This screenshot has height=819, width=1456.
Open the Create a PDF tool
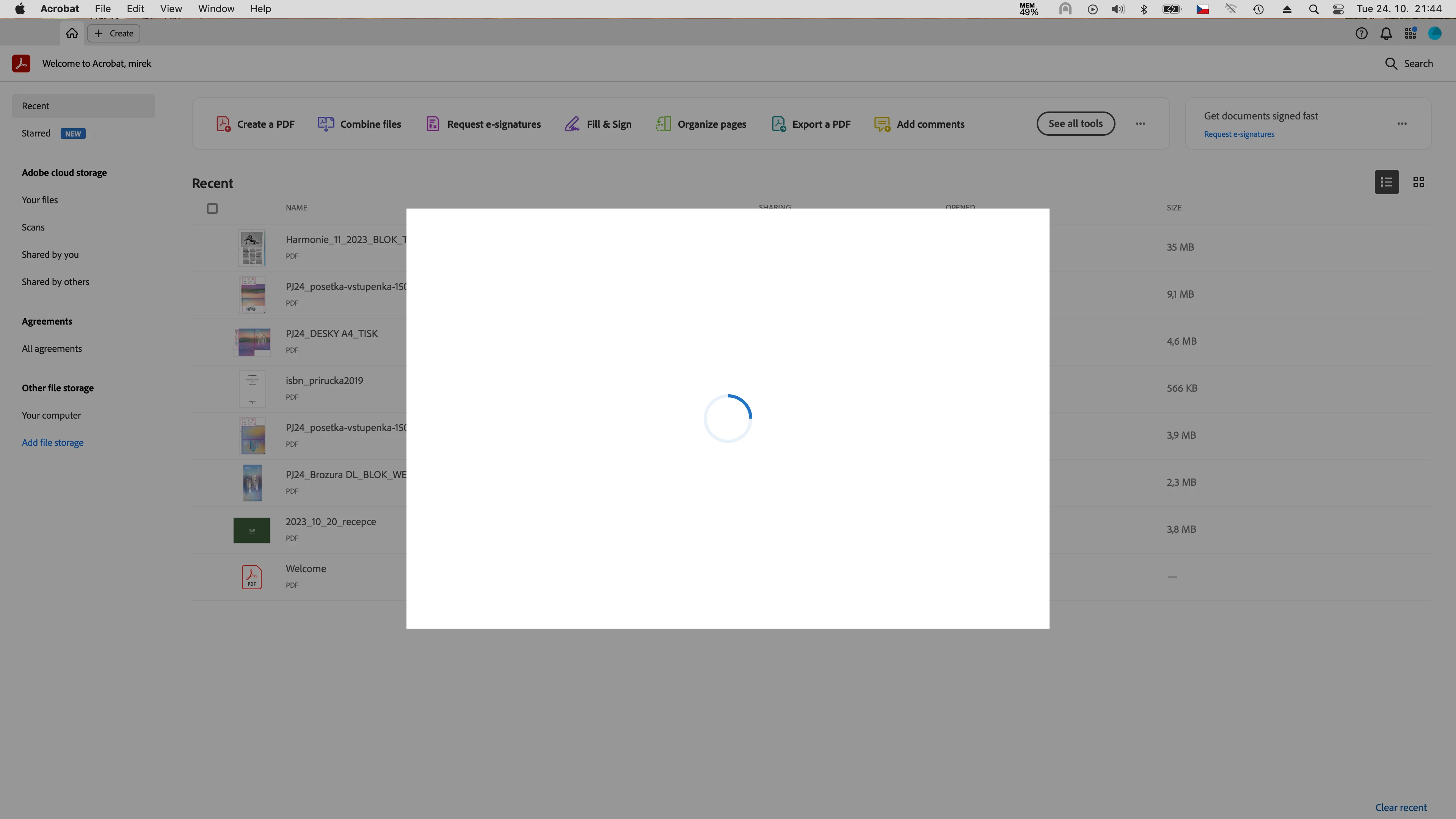256,124
